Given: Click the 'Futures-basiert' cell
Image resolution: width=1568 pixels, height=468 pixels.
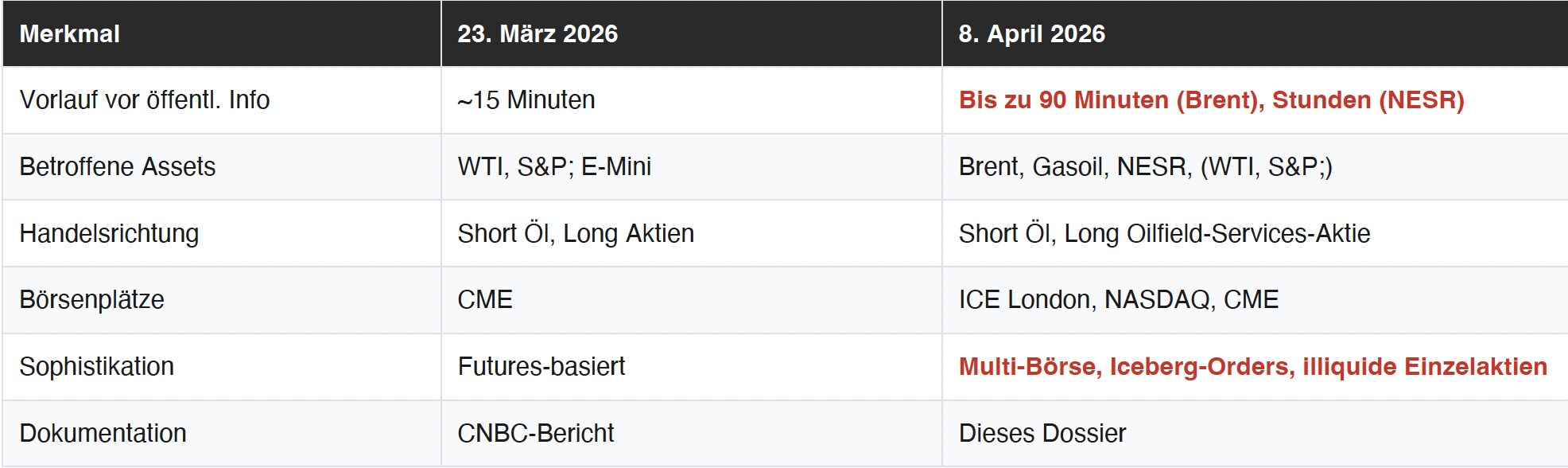Looking at the screenshot, I should pyautogui.click(x=541, y=367).
